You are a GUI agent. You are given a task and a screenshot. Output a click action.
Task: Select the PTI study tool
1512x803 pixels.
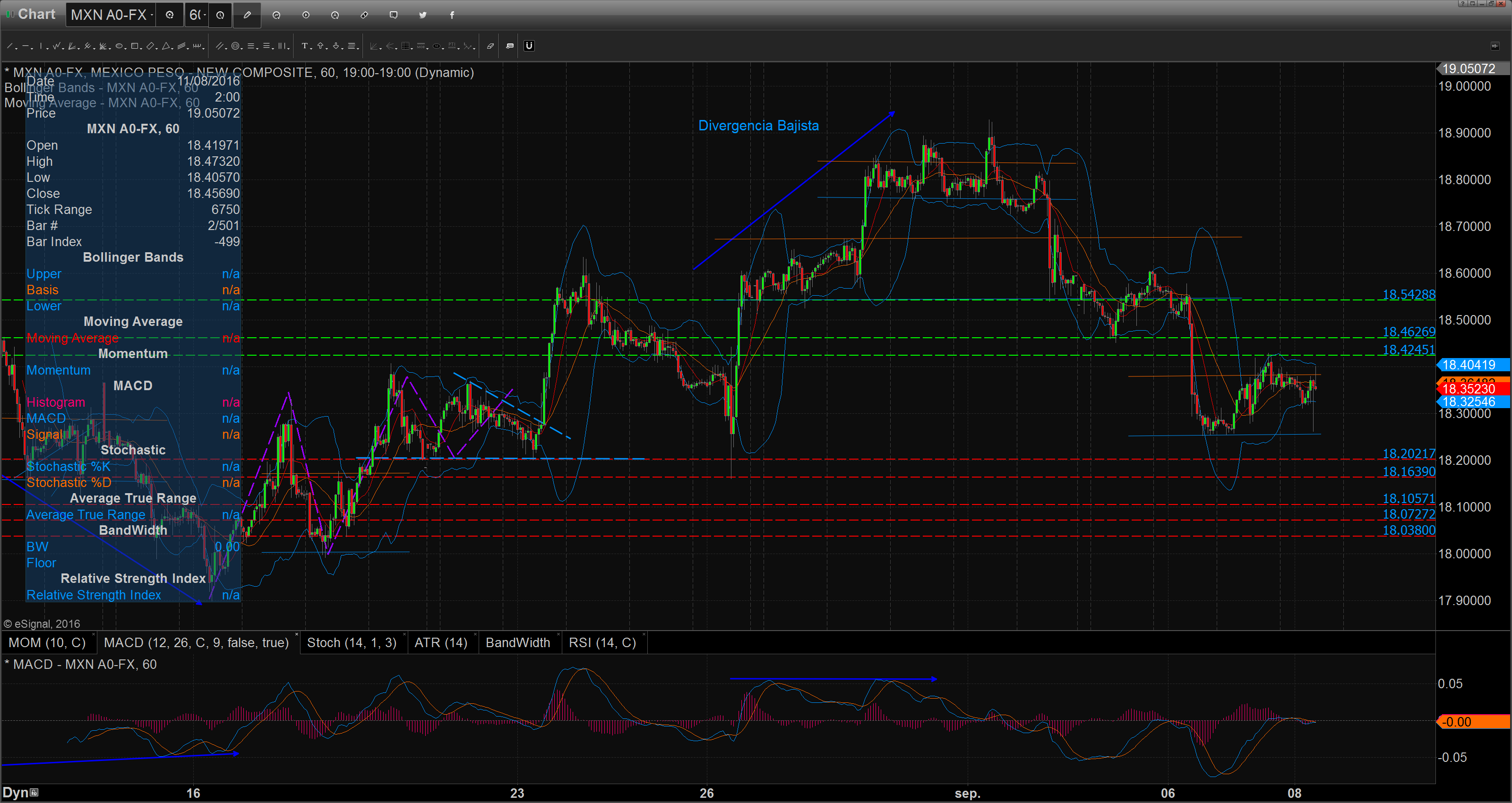tap(452, 46)
